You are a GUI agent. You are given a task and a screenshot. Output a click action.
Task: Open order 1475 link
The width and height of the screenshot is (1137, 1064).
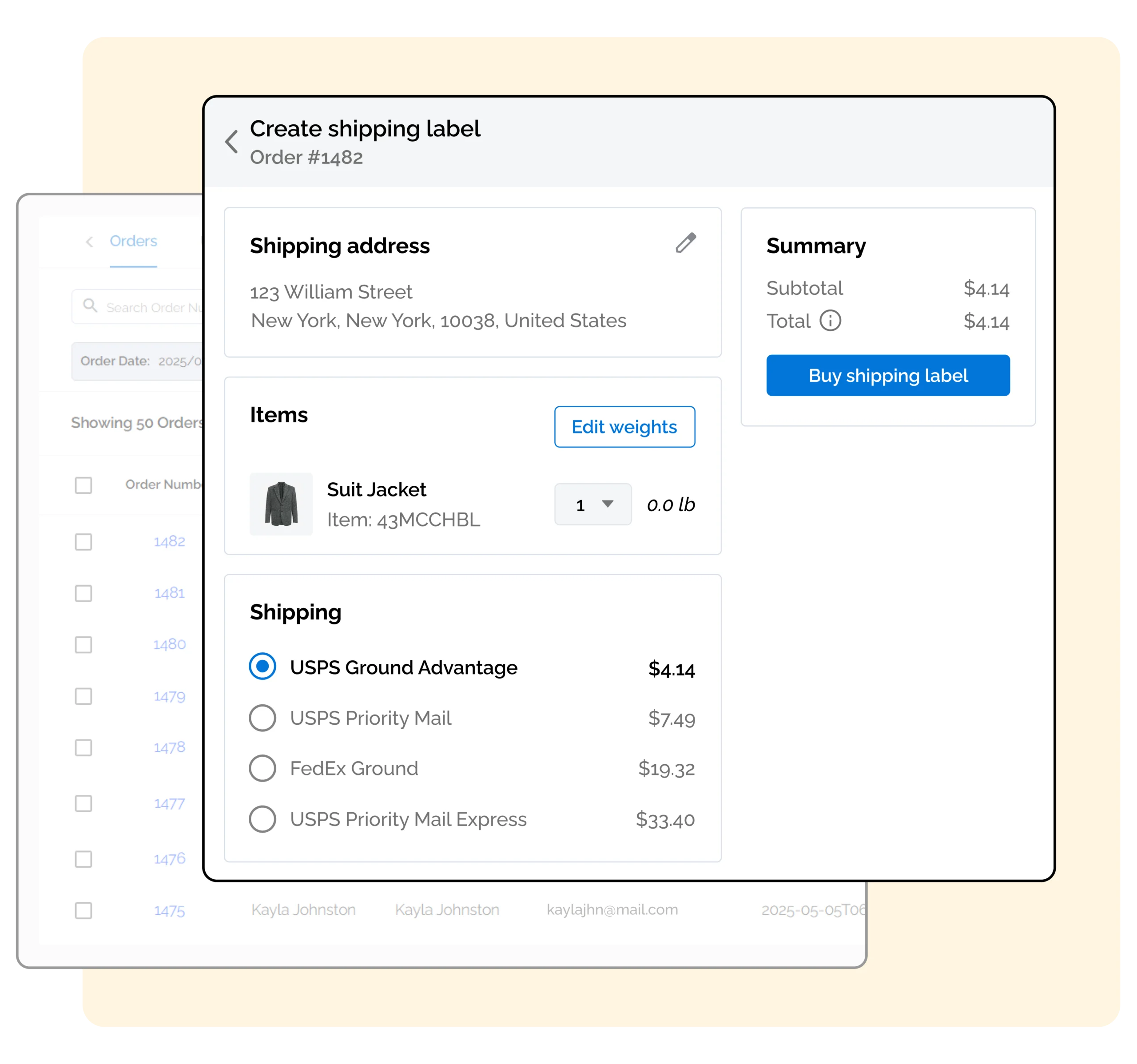click(x=169, y=911)
